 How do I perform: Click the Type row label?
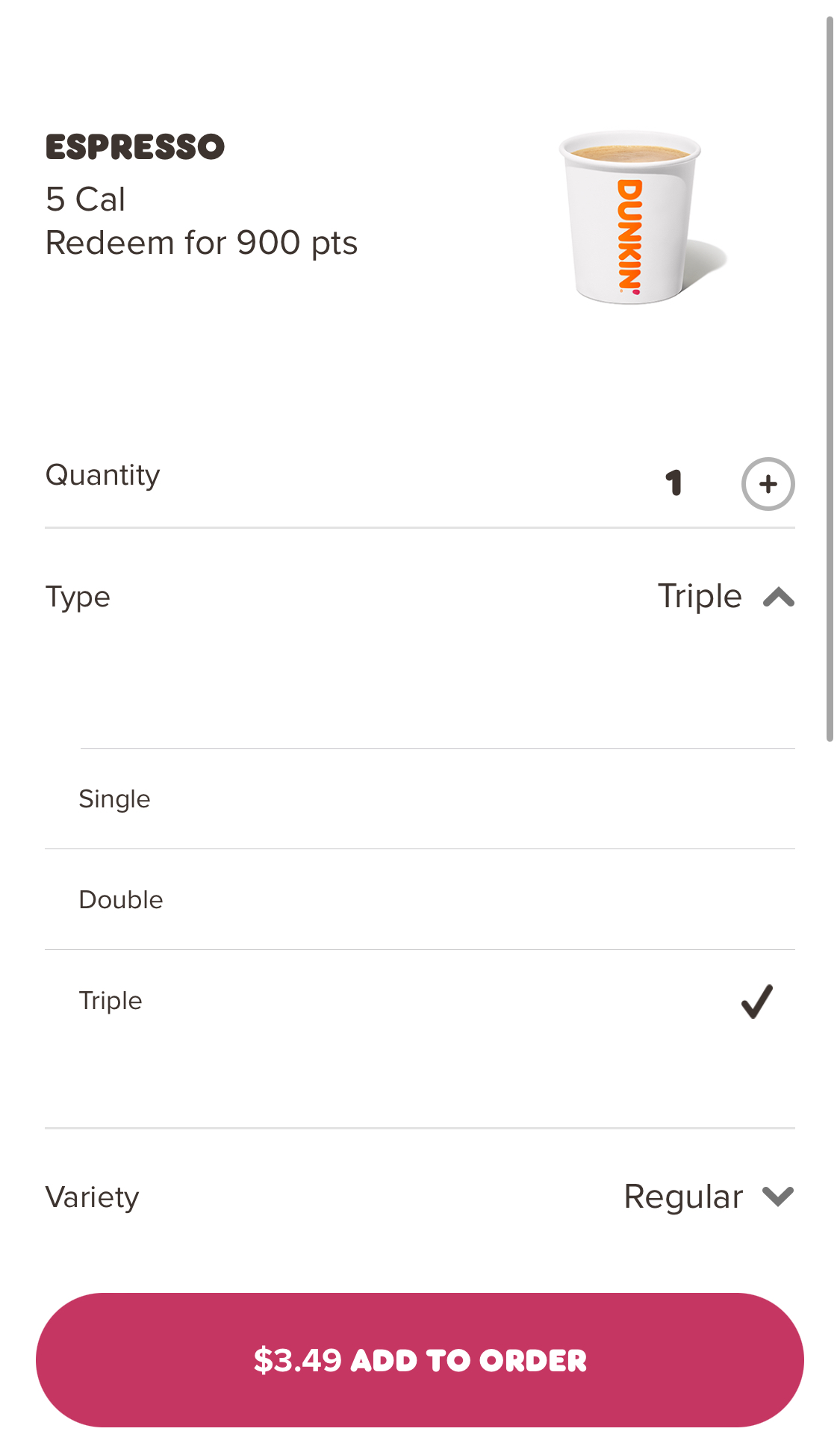(x=78, y=598)
